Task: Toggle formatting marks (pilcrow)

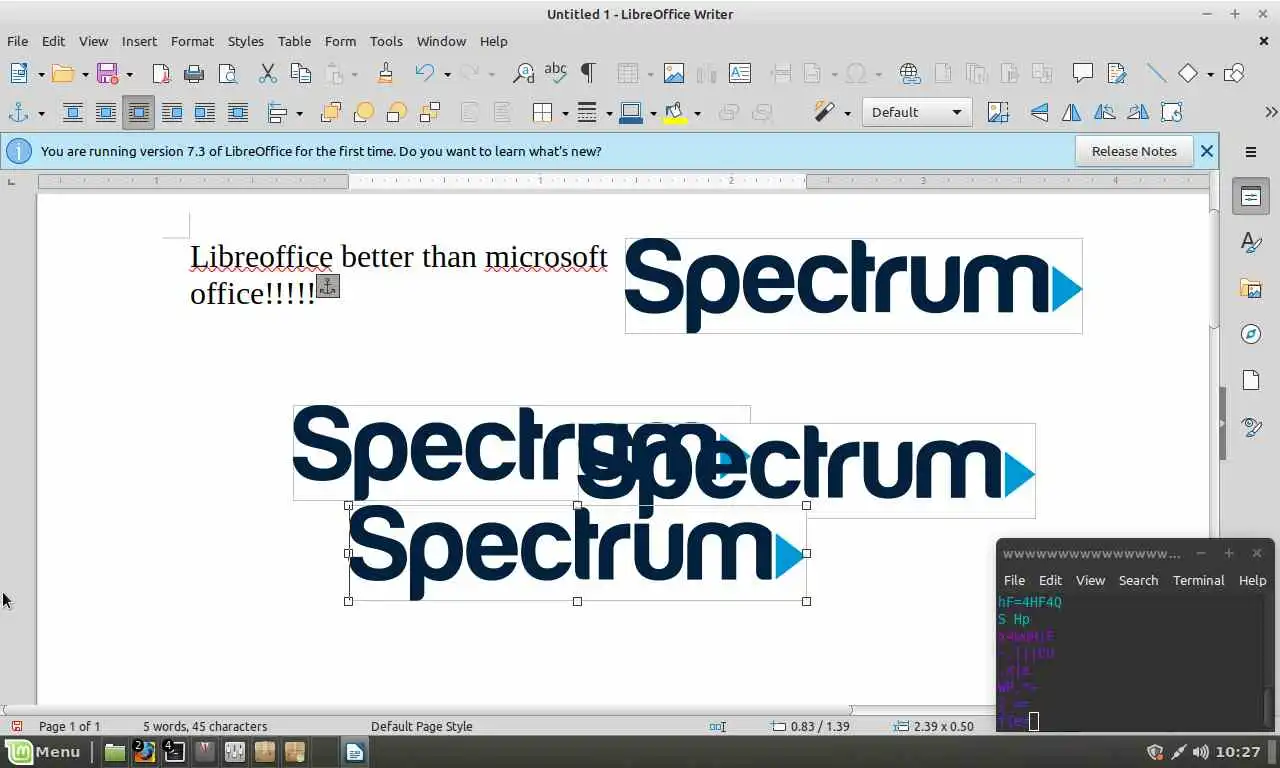Action: click(588, 73)
